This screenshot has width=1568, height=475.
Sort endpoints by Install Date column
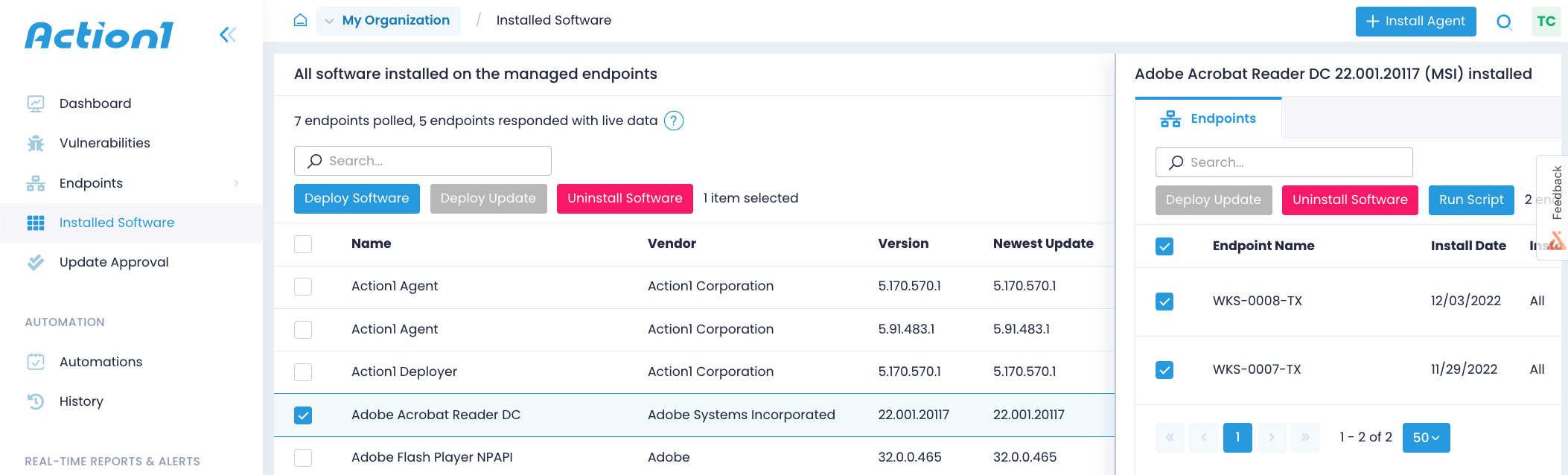1468,246
